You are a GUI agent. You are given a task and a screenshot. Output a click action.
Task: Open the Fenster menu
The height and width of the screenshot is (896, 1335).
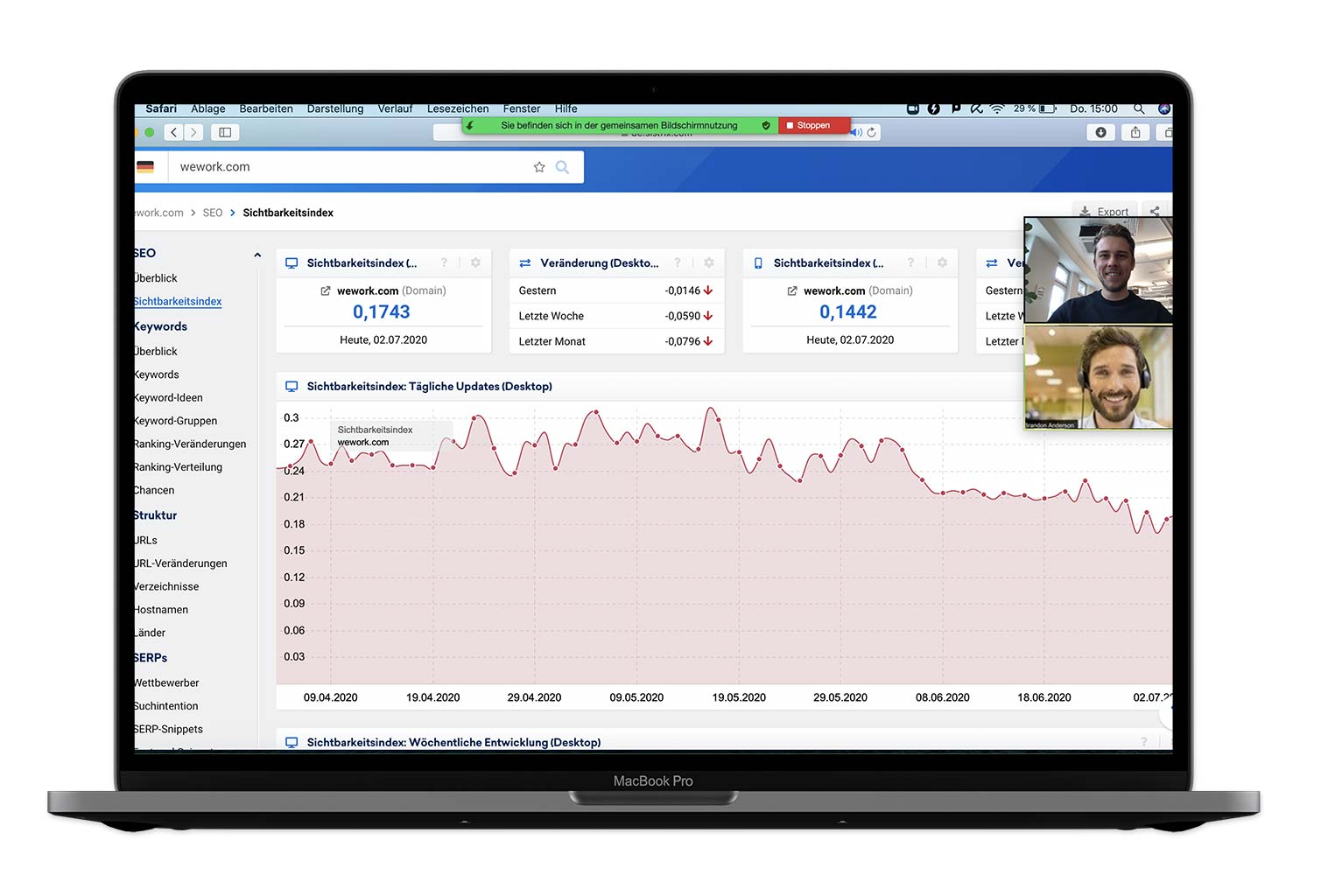[x=522, y=108]
